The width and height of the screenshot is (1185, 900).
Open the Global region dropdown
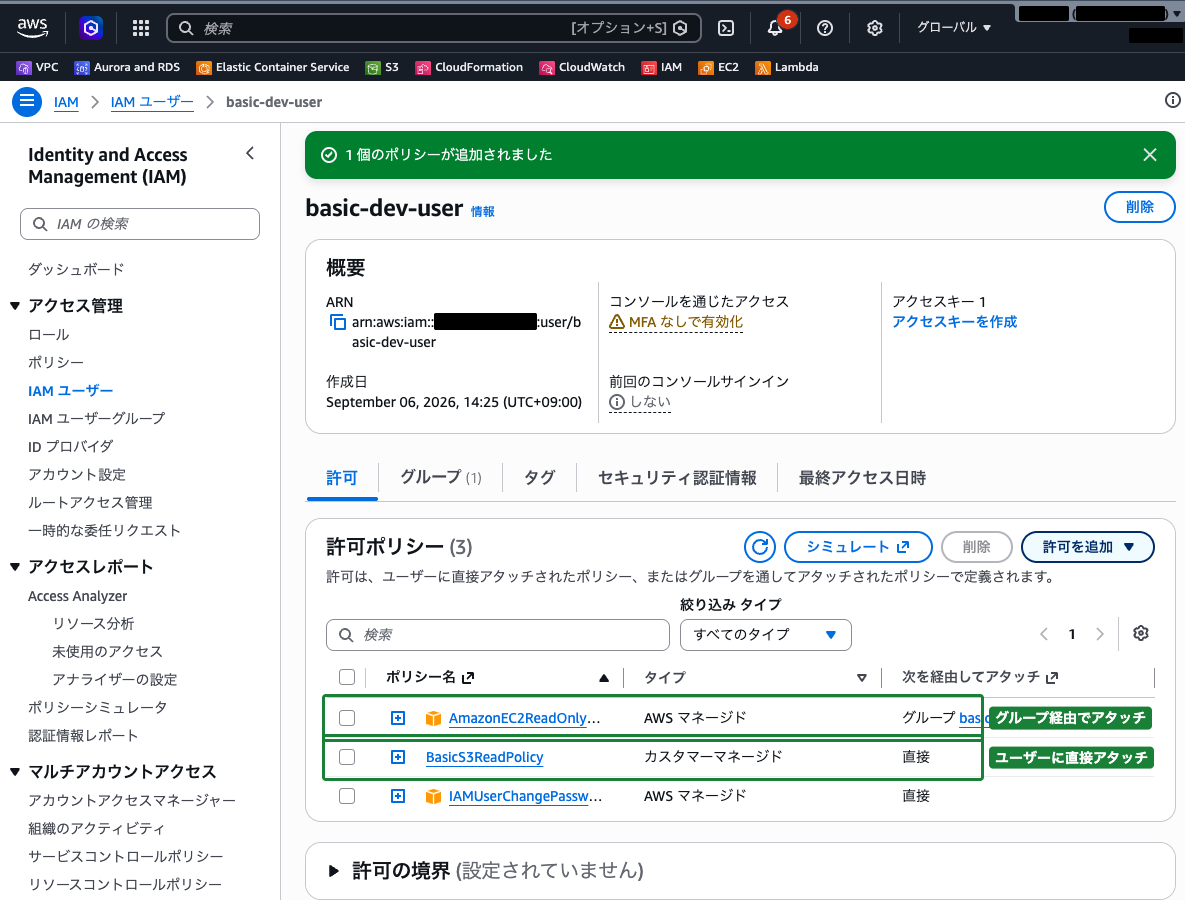point(954,27)
